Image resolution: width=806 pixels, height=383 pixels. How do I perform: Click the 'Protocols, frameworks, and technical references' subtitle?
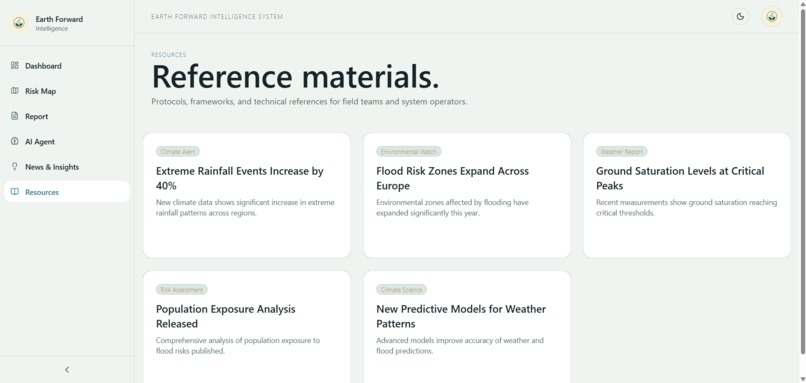pos(309,102)
